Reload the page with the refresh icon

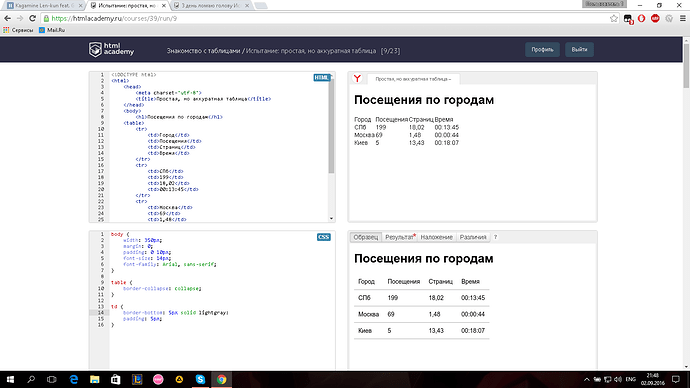[x=32, y=18]
